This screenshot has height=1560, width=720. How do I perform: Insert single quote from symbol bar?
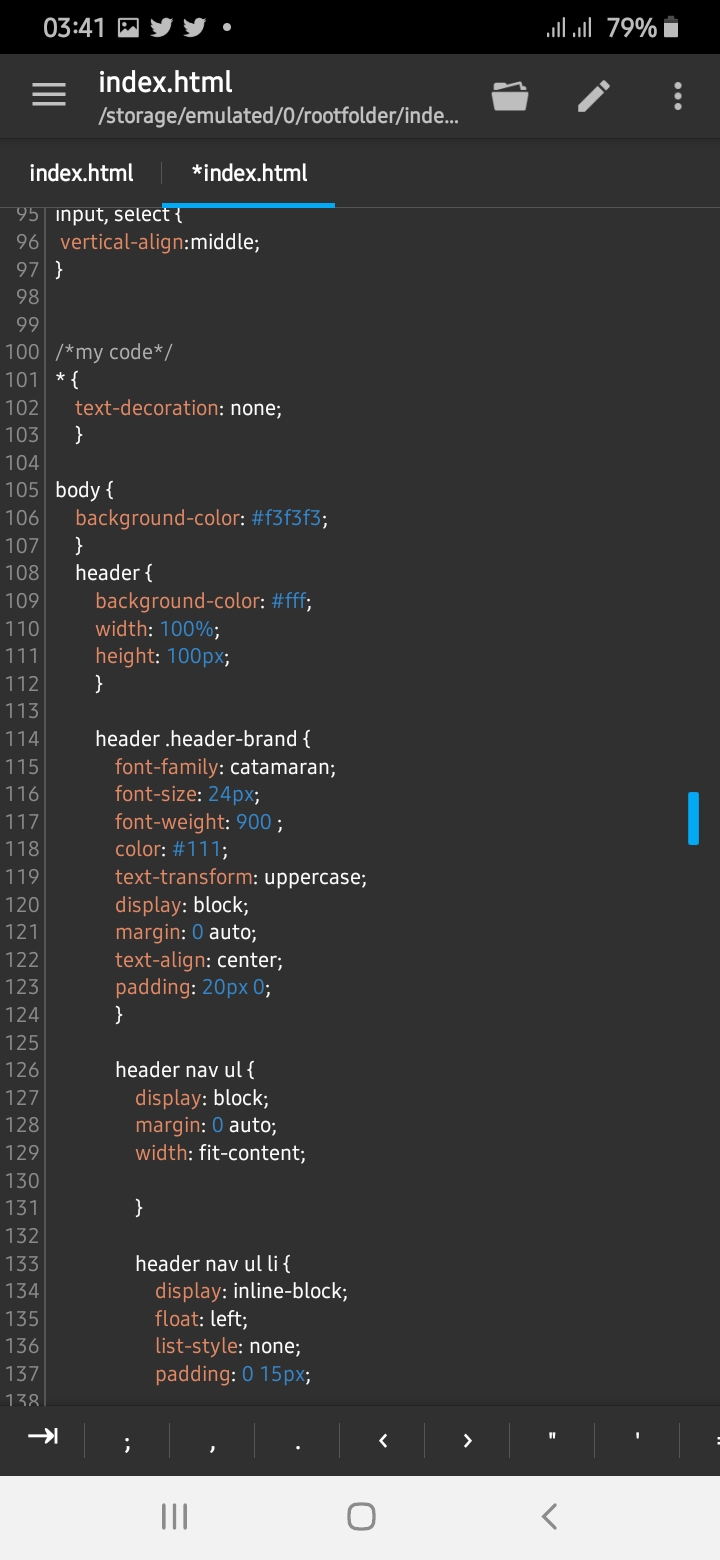tap(637, 1441)
